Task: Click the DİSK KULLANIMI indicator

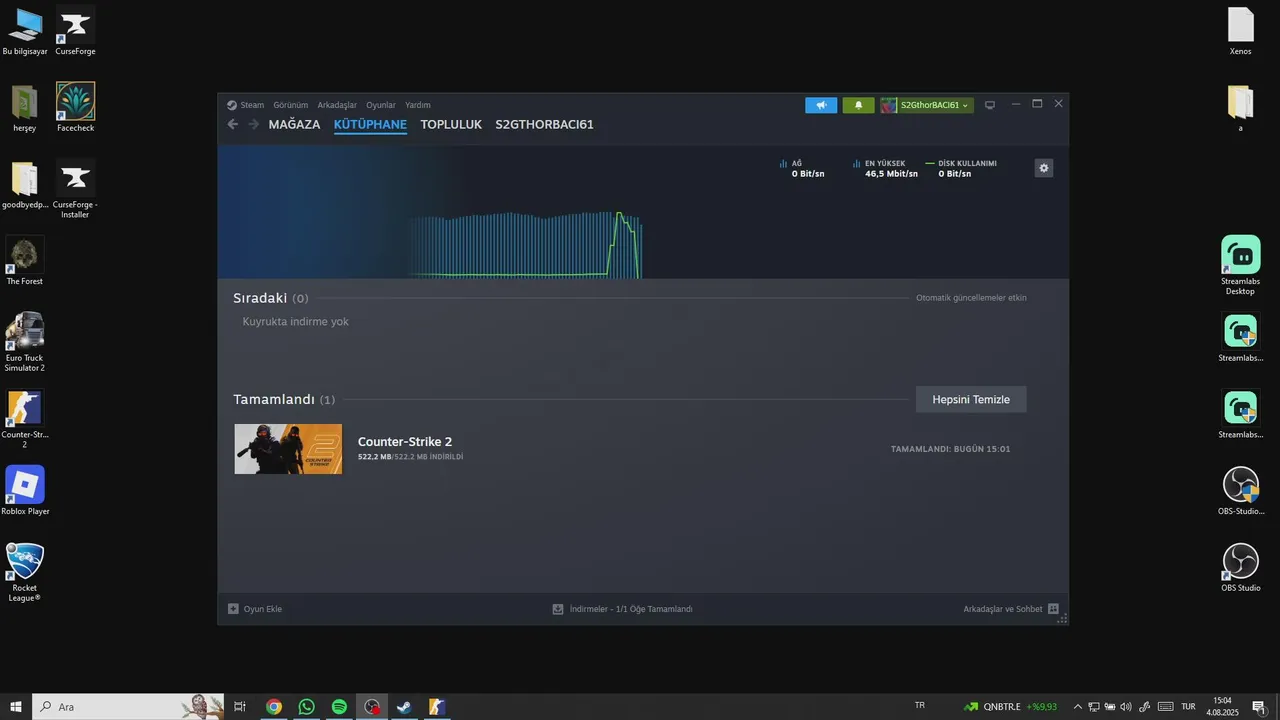Action: [x=962, y=168]
